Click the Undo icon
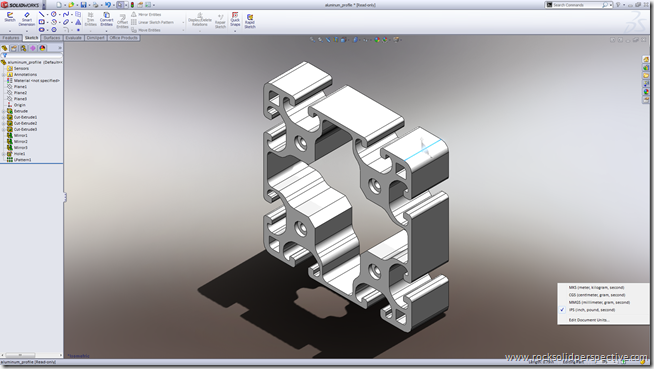This screenshot has height=369, width=654. click(x=108, y=5)
